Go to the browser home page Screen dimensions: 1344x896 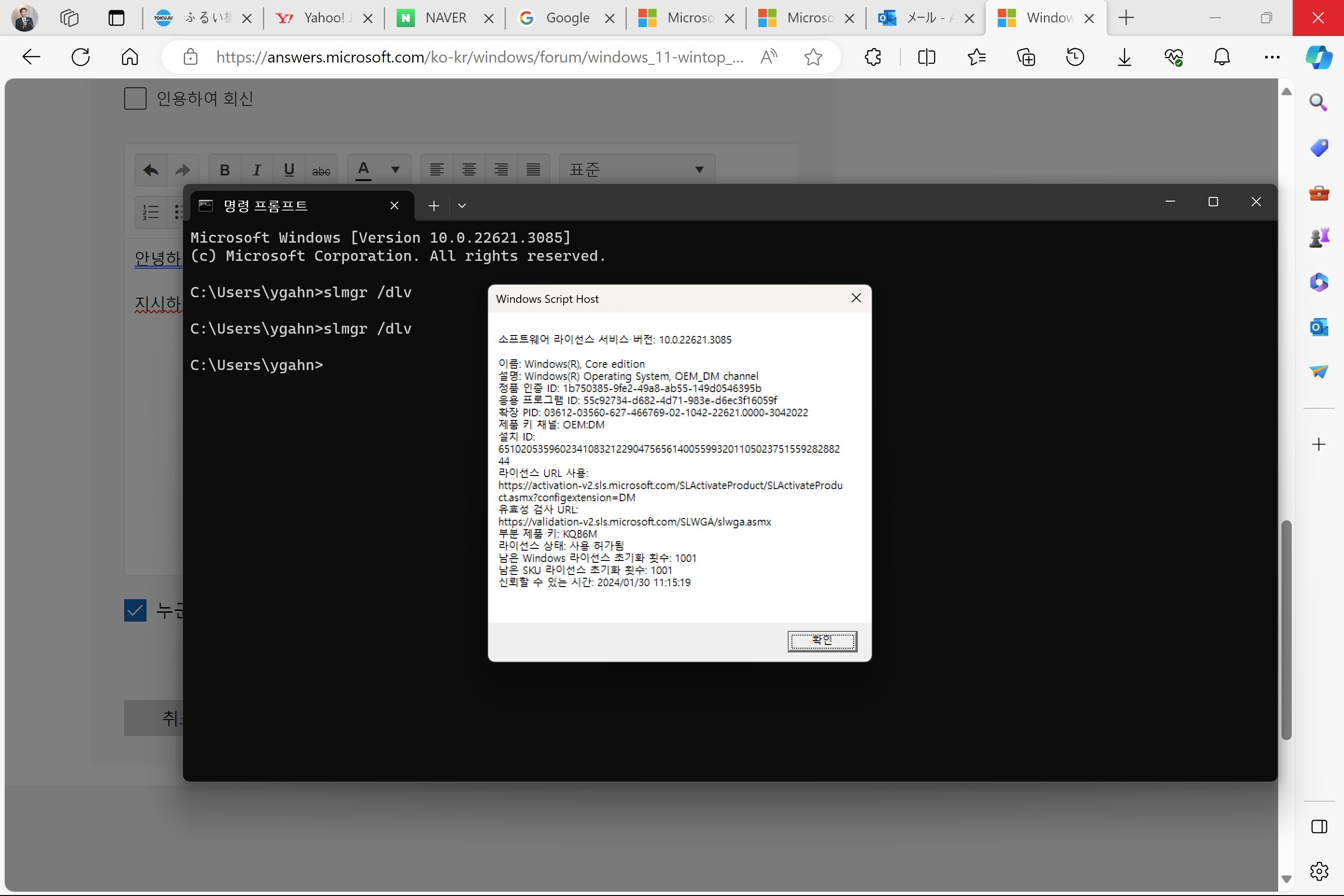coord(130,56)
